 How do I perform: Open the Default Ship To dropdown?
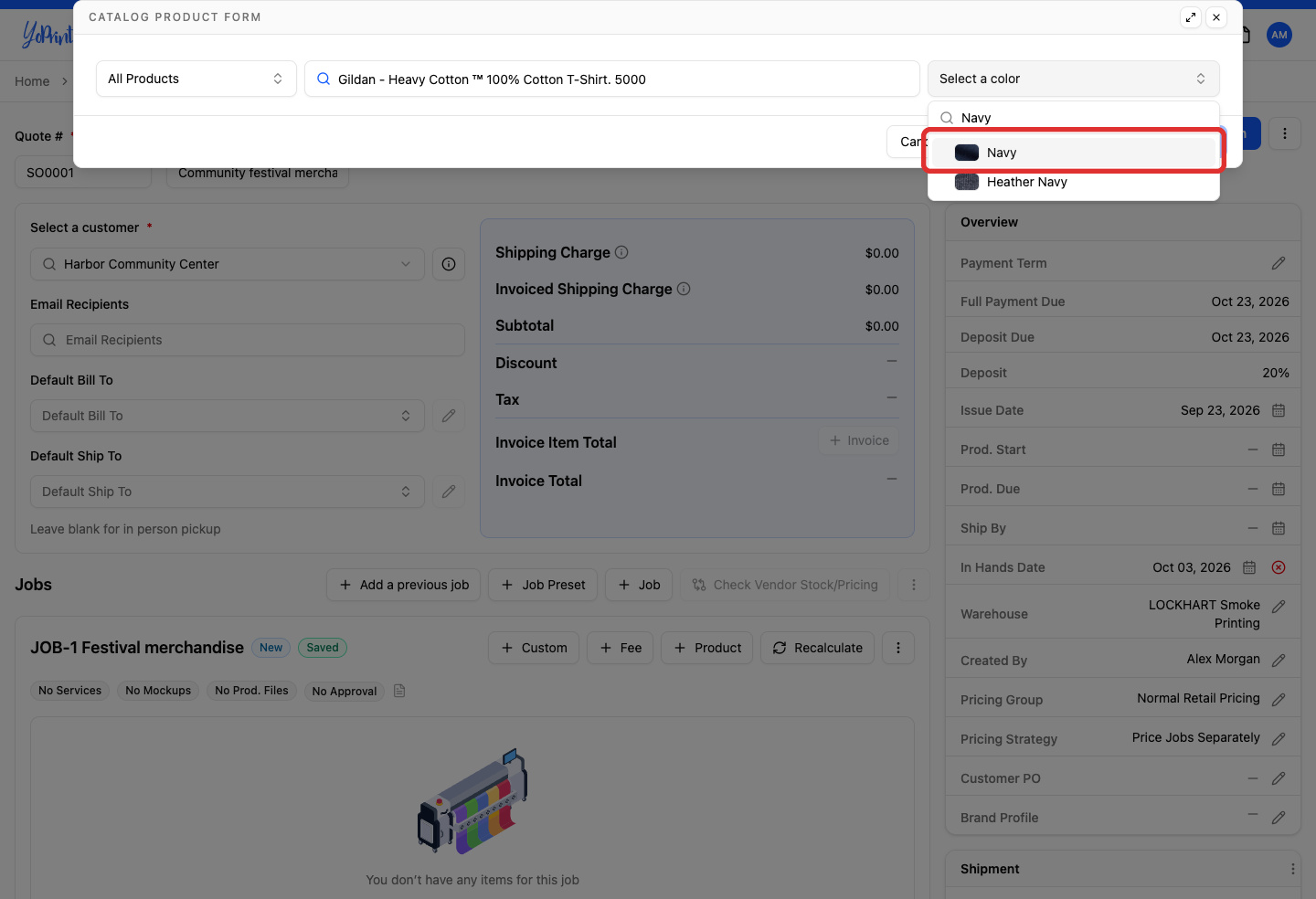coord(228,492)
